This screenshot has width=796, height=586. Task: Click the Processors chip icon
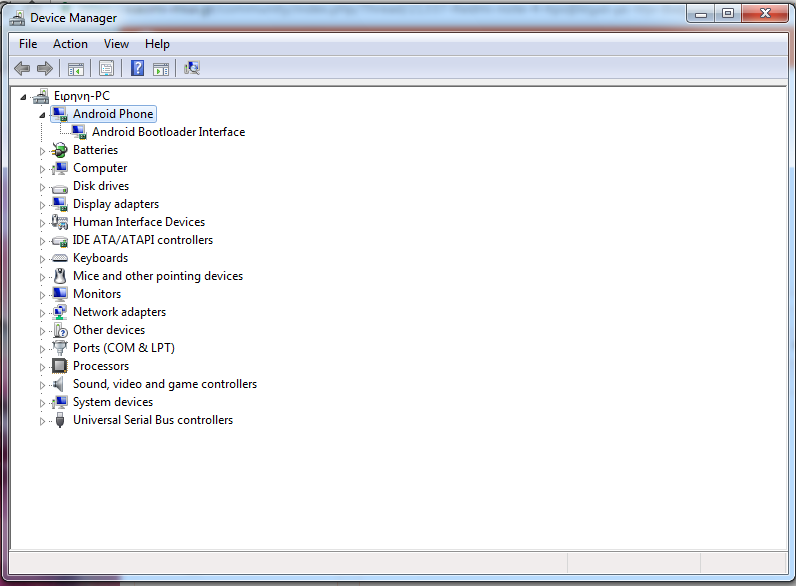click(60, 366)
